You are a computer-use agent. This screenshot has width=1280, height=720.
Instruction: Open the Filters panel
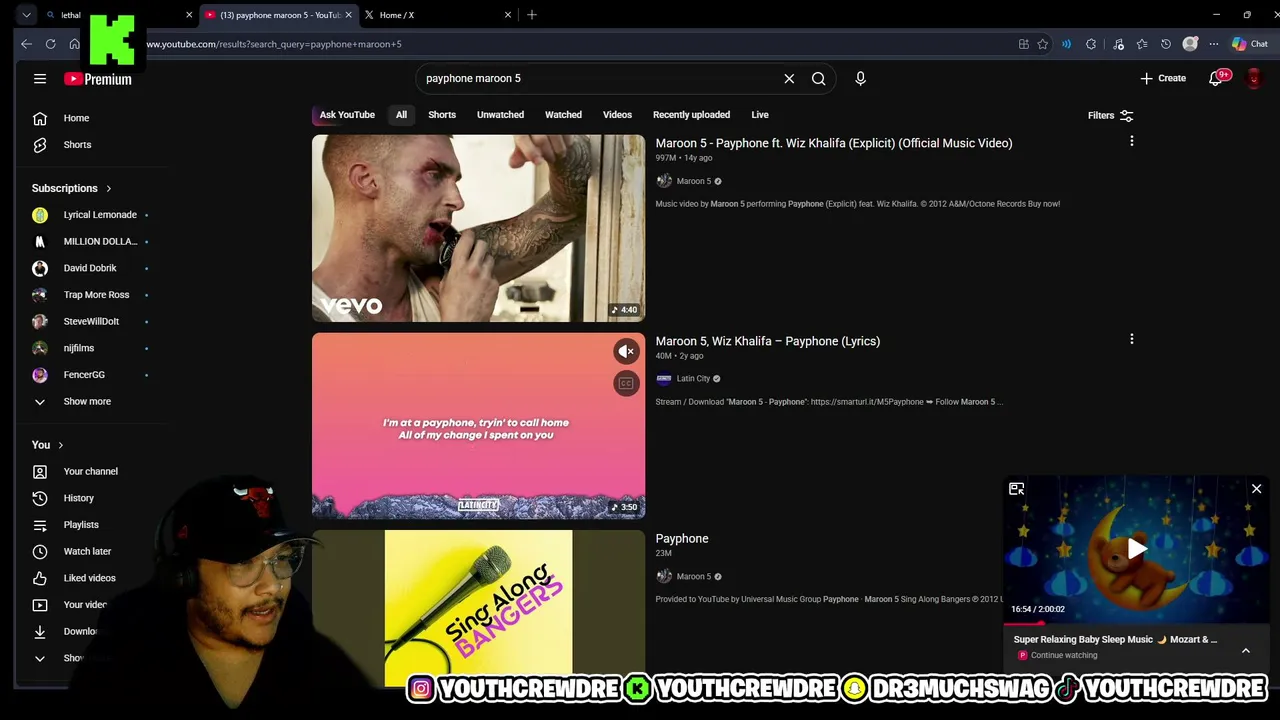1110,115
